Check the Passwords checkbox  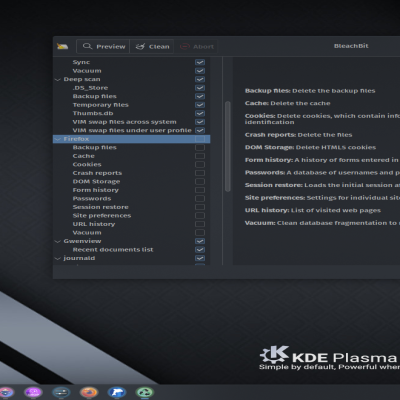(200, 198)
